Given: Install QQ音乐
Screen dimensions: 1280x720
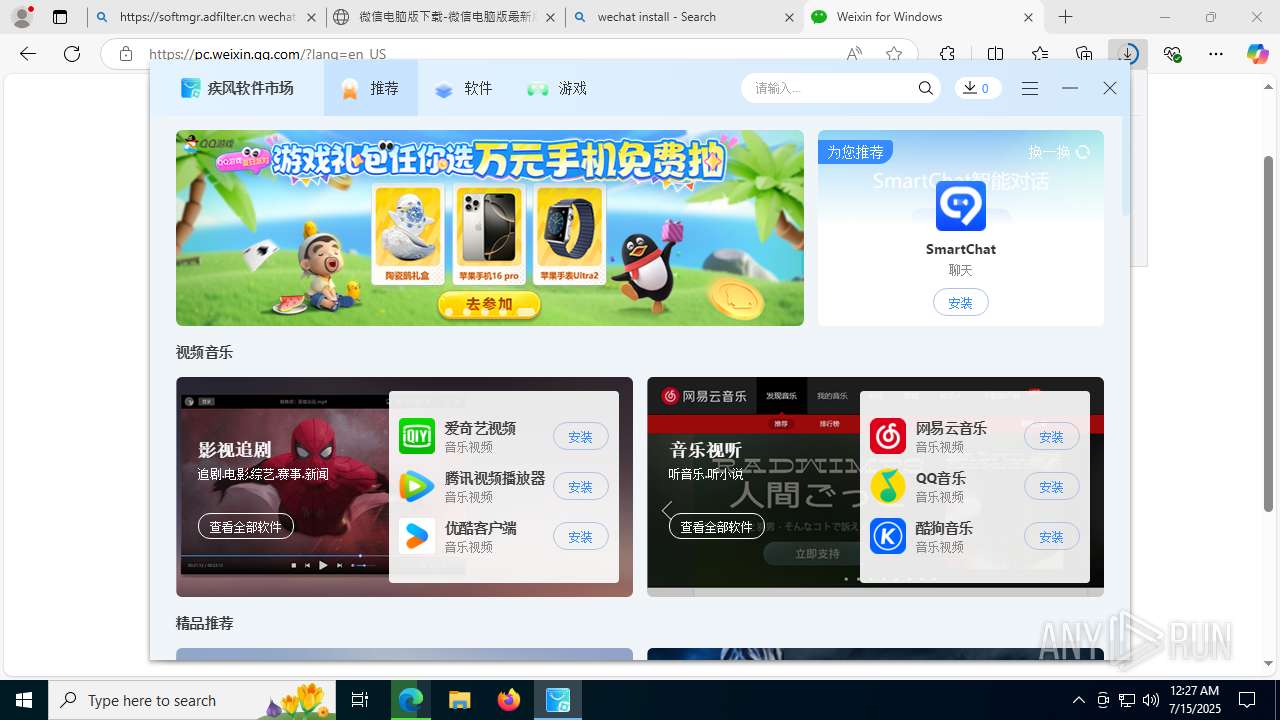Looking at the screenshot, I should point(1052,486).
